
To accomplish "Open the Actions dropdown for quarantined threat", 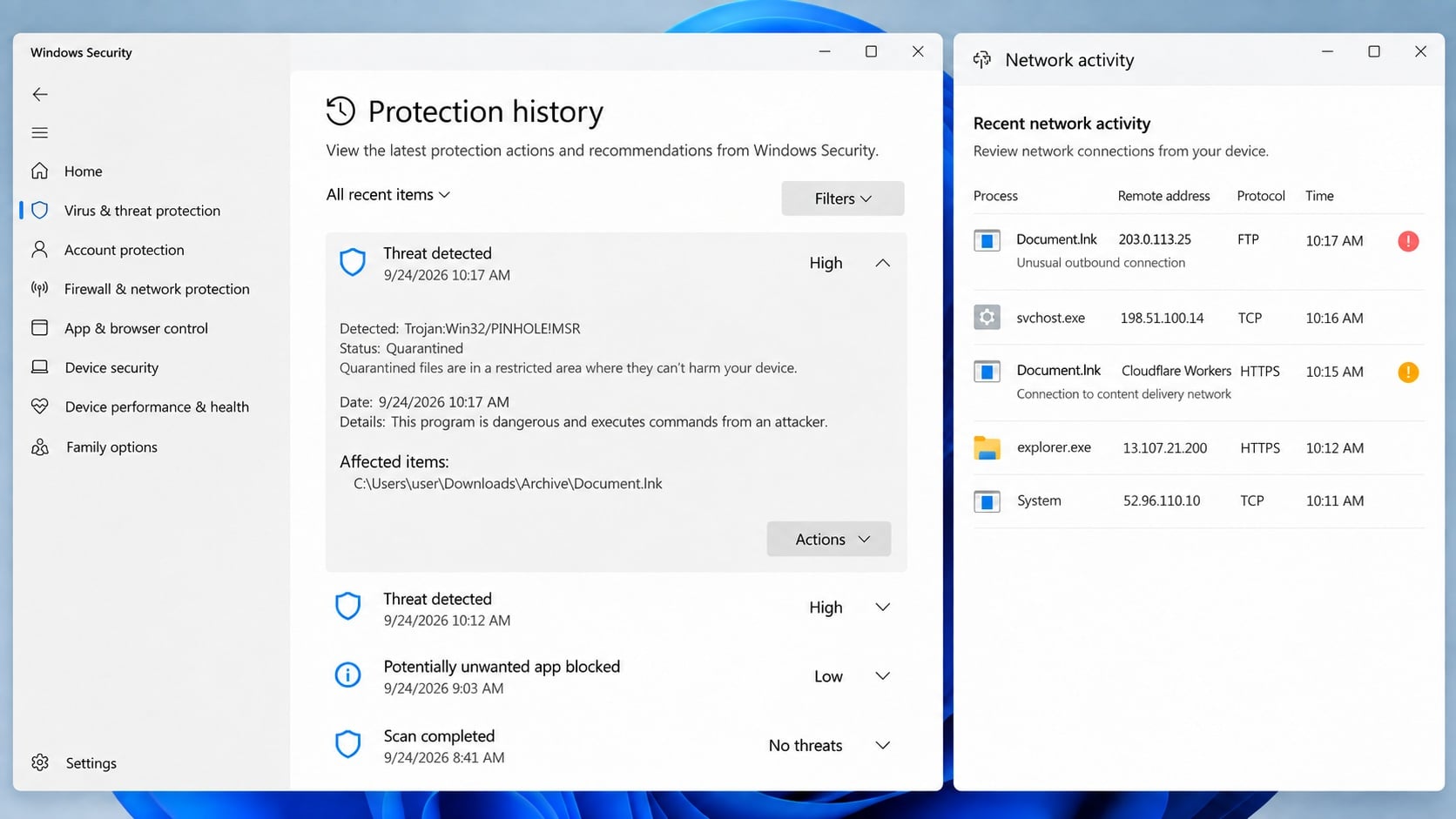I will click(x=828, y=539).
